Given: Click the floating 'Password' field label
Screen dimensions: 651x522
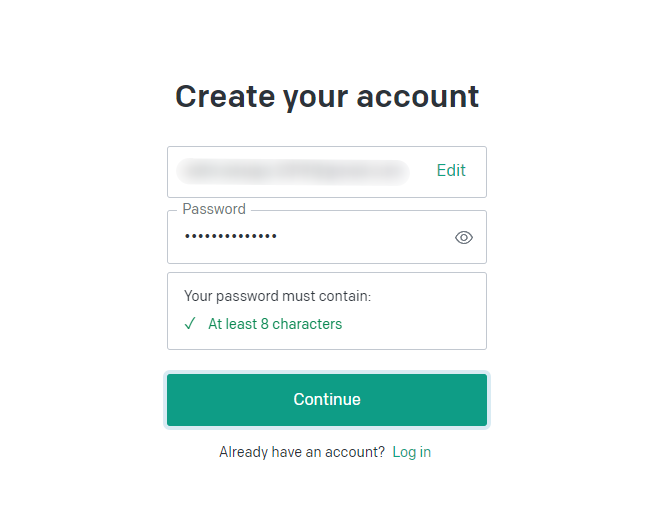Looking at the screenshot, I should point(214,209).
